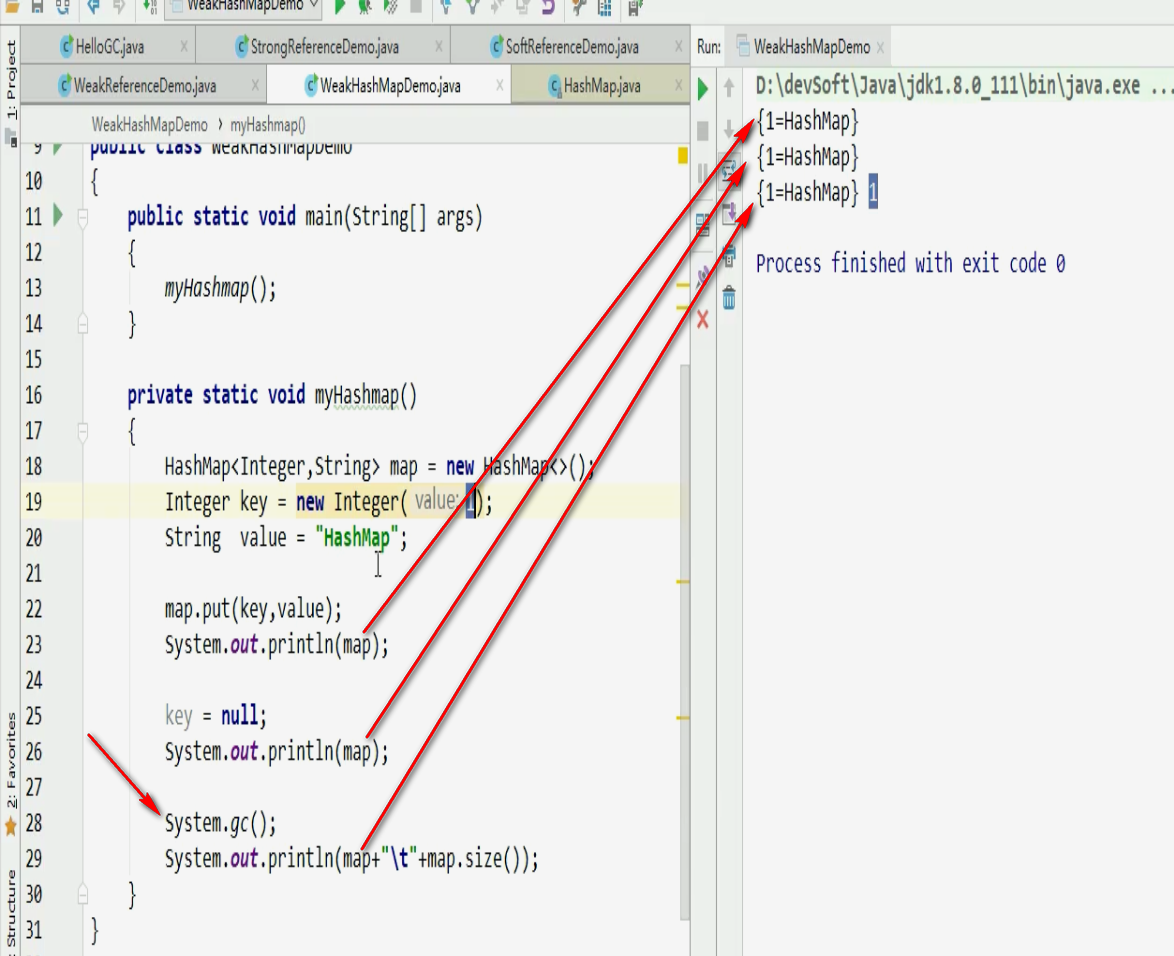The height and width of the screenshot is (956, 1174).
Task: Switch to the StrongReferenceDemo.java tab
Action: point(323,46)
